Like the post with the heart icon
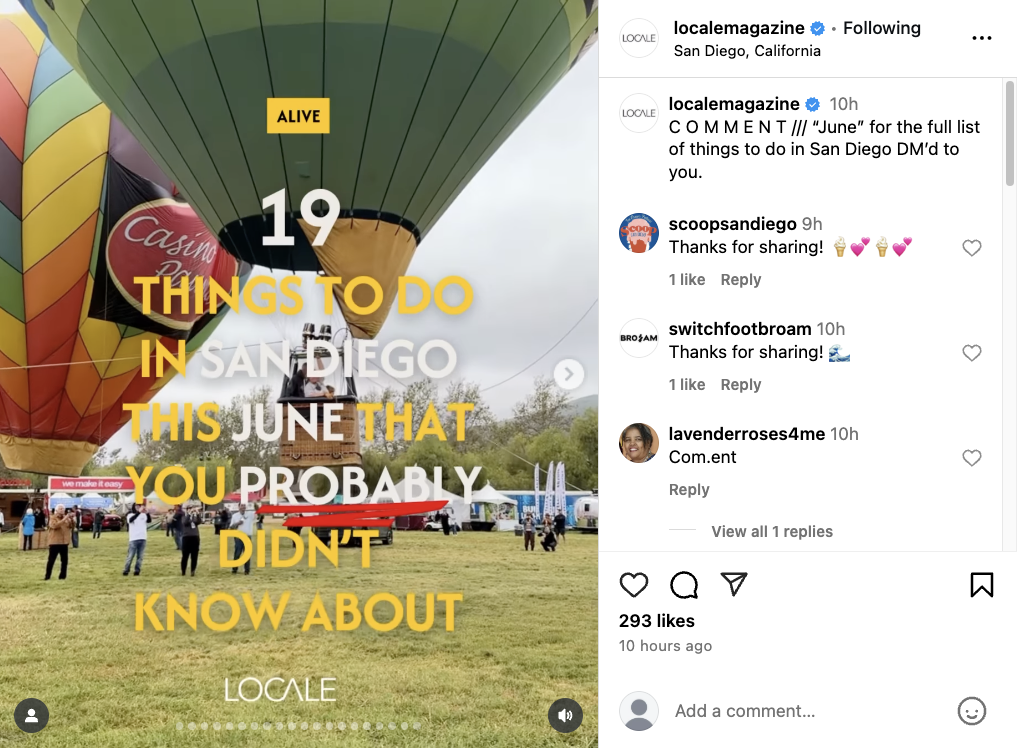 [634, 585]
